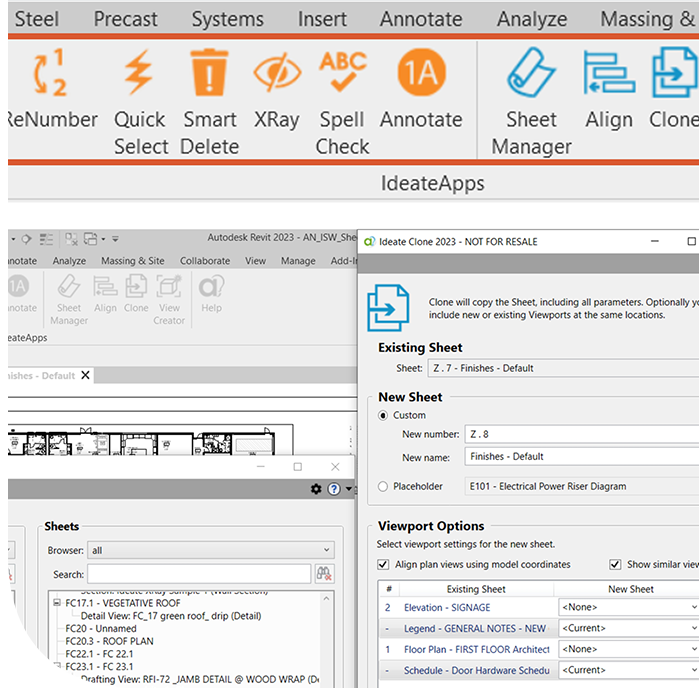Image resolution: width=700 pixels, height=693 pixels.
Task: Open the View tab in Revit window
Action: [255, 261]
